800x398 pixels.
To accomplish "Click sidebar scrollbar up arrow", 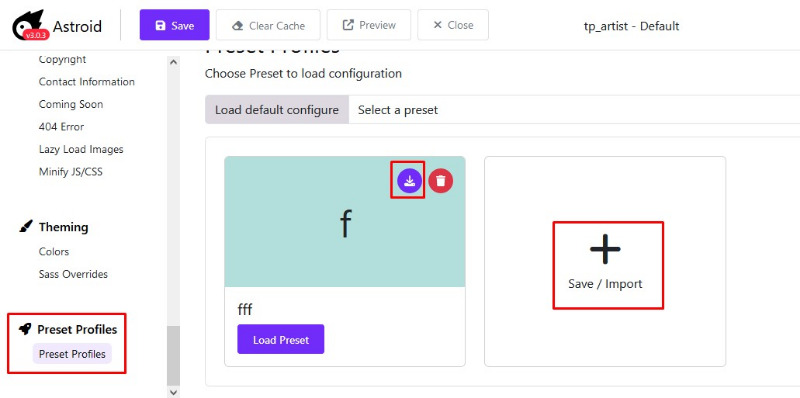I will 173,62.
